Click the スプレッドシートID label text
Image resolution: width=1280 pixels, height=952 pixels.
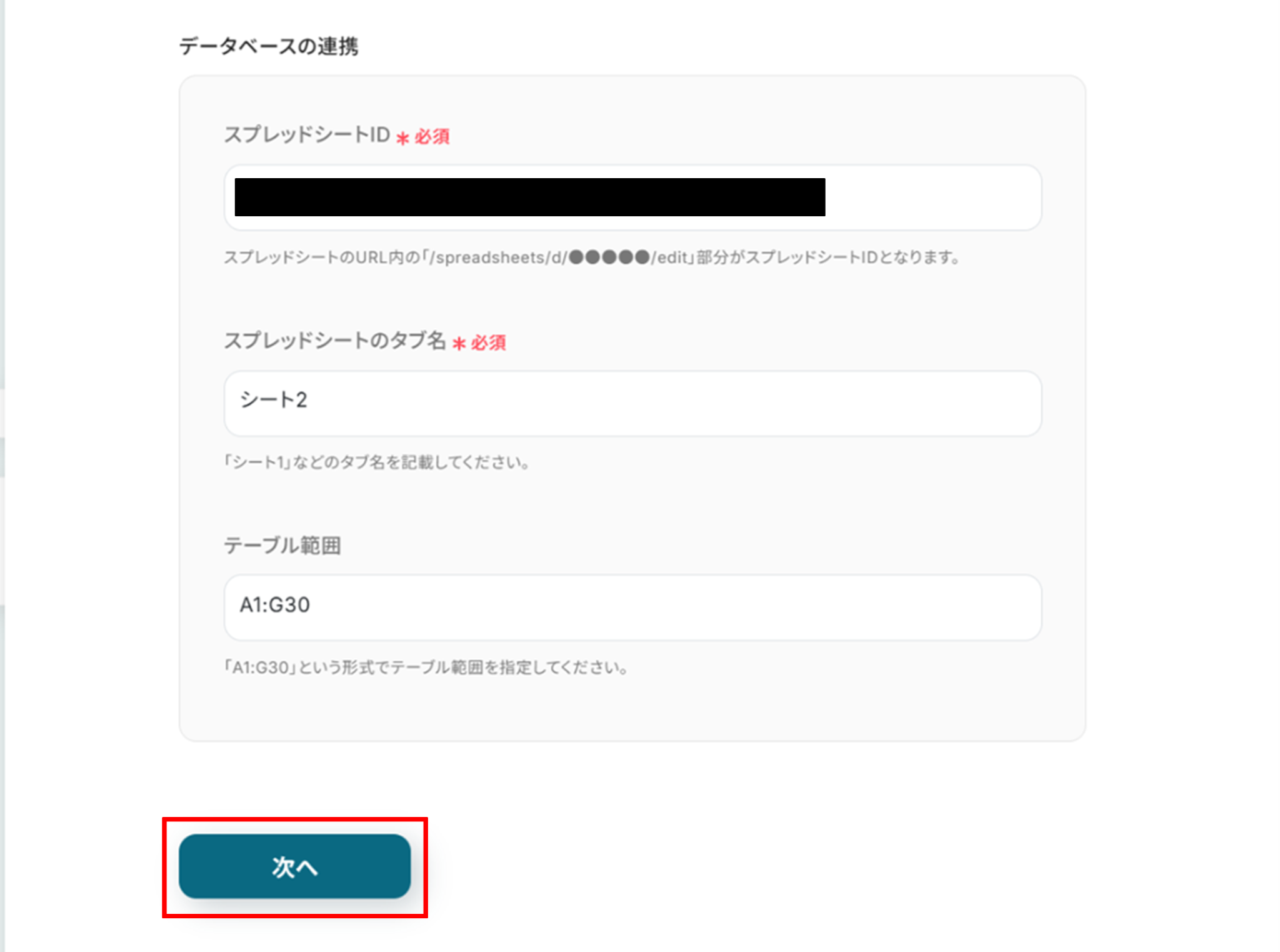tap(307, 134)
